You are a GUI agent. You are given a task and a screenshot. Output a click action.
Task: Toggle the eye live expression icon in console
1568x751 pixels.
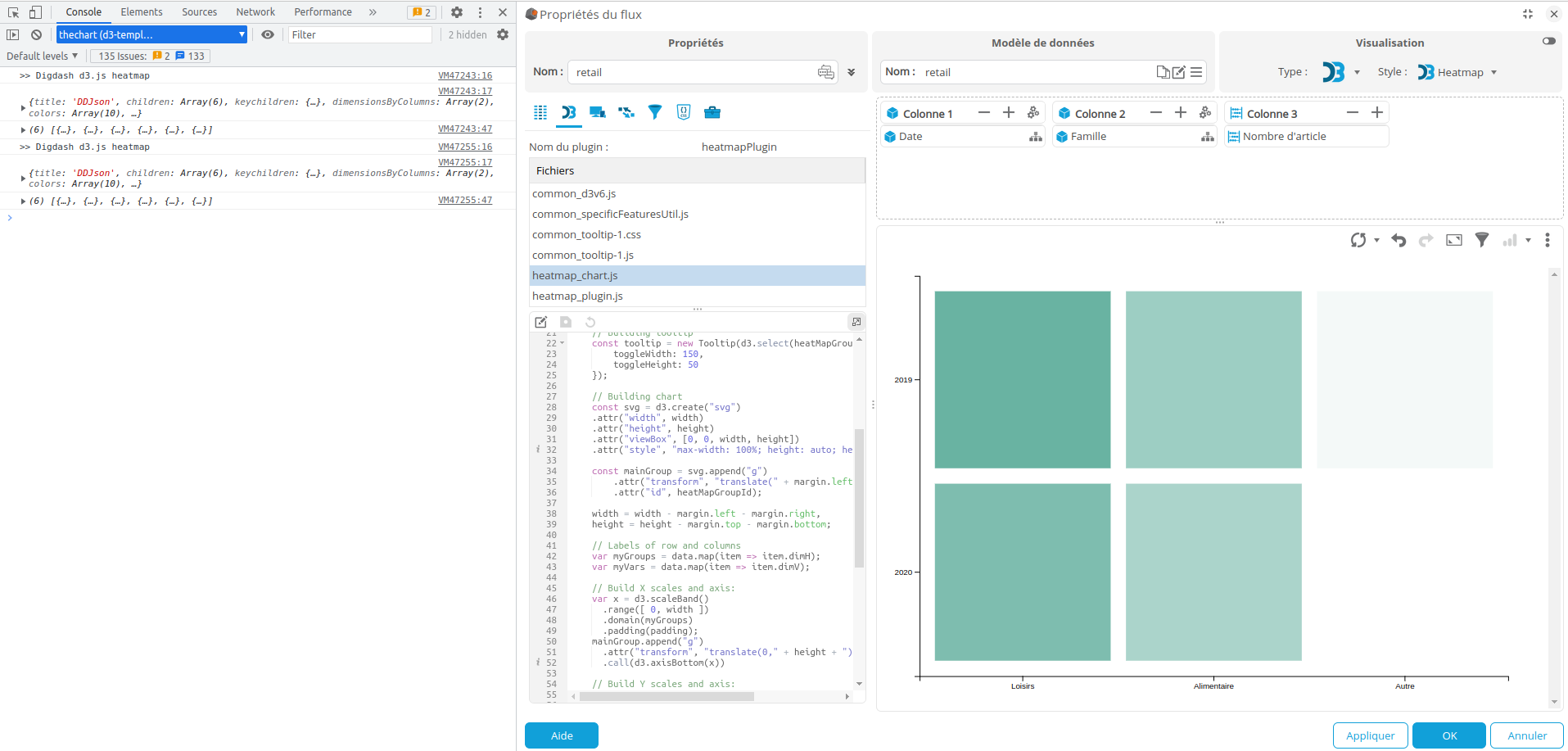[x=268, y=34]
